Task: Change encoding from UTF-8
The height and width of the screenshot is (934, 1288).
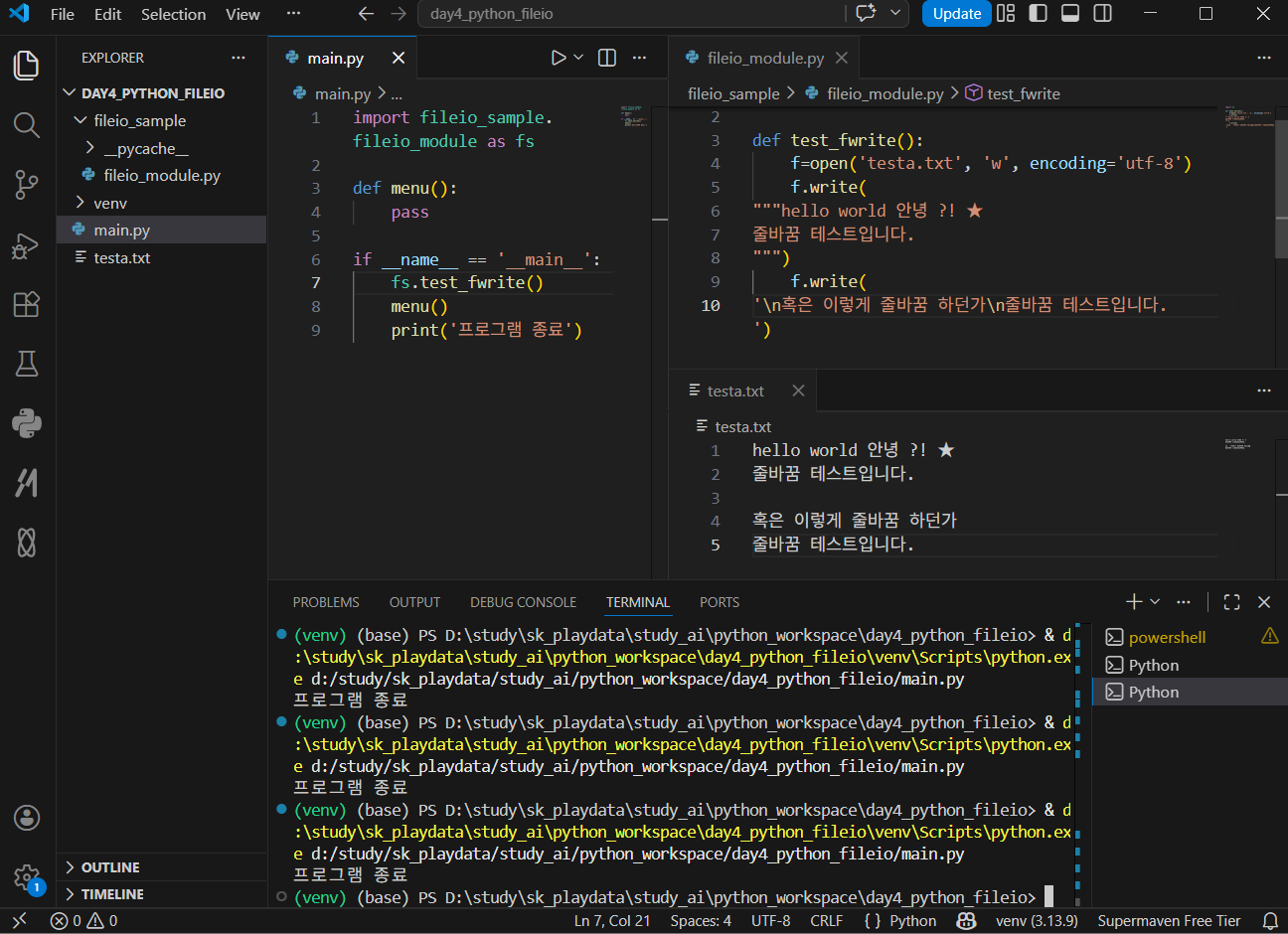Action: pyautogui.click(x=770, y=921)
